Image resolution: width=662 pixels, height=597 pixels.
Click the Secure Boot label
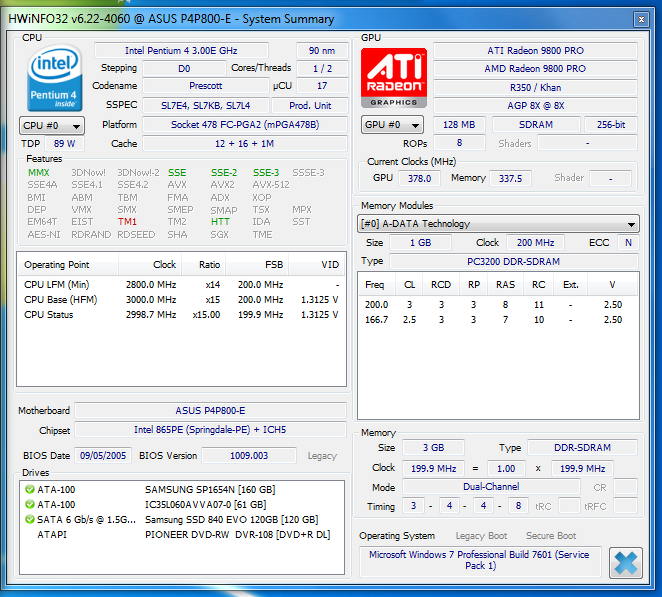(x=551, y=536)
